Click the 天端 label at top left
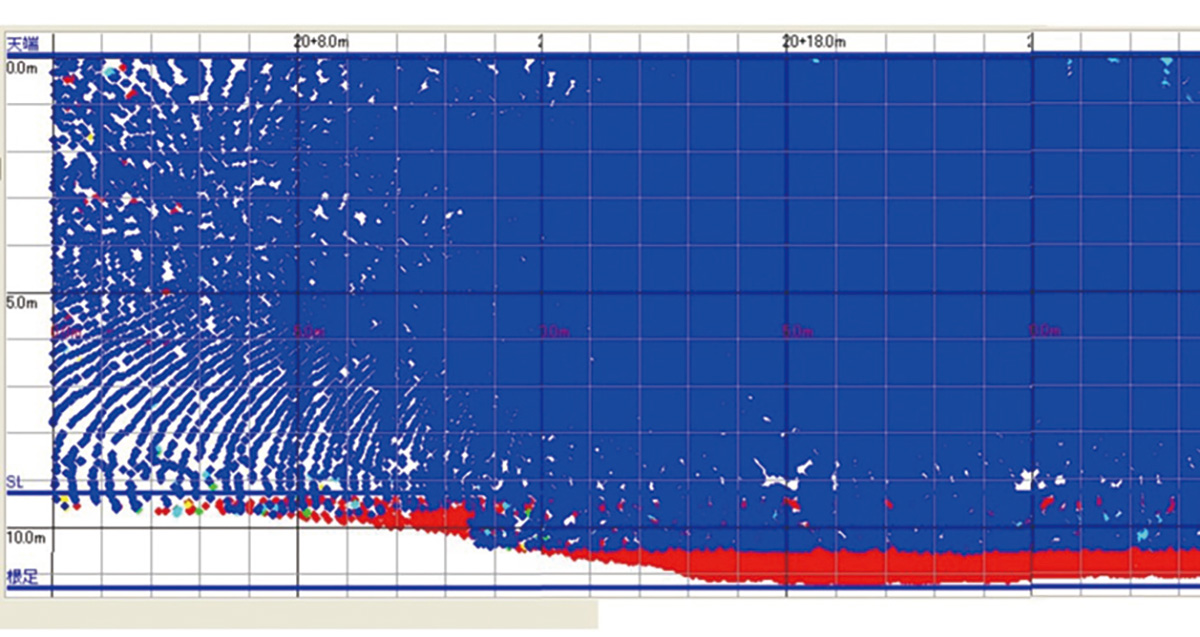 coord(21,43)
